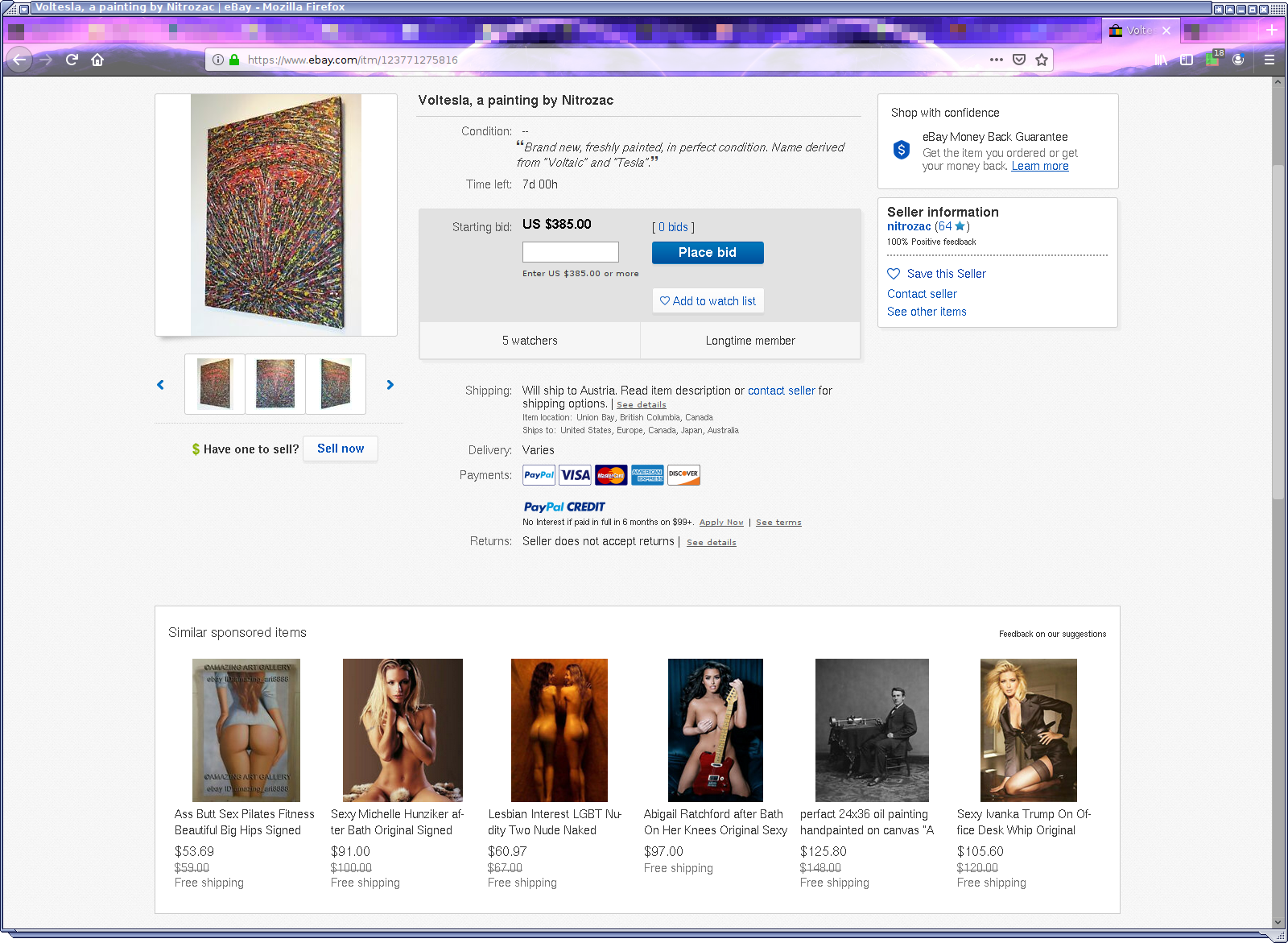Viewport: 1288px width, 943px height.
Task: Open the Firefox hamburger menu
Action: click(x=1269, y=60)
